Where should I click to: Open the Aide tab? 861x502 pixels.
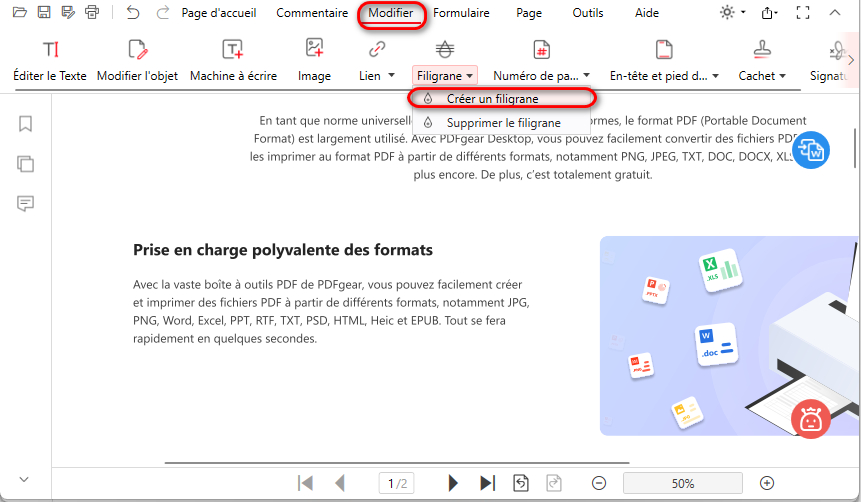tap(647, 13)
